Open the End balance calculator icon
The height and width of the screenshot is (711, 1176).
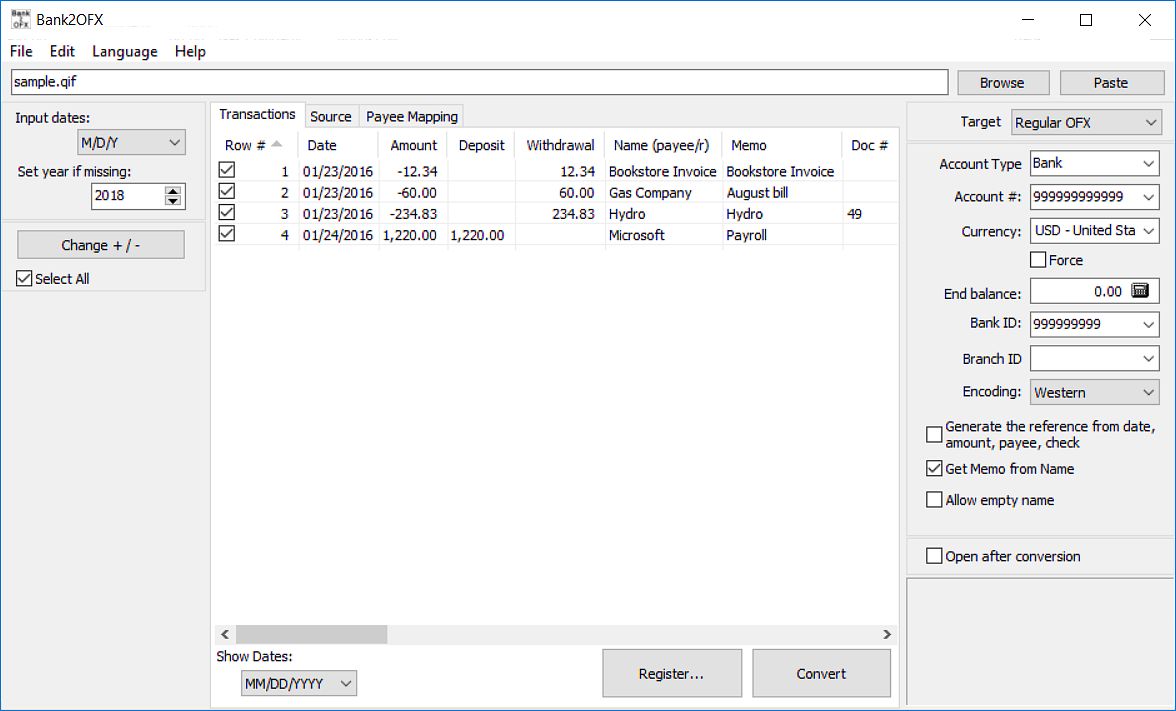[x=1140, y=291]
